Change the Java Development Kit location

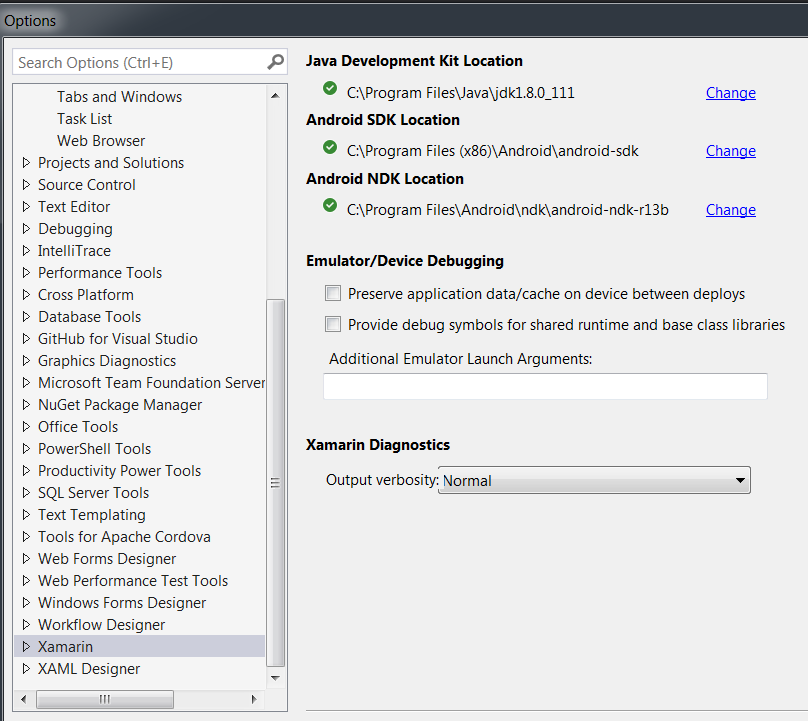click(x=731, y=93)
